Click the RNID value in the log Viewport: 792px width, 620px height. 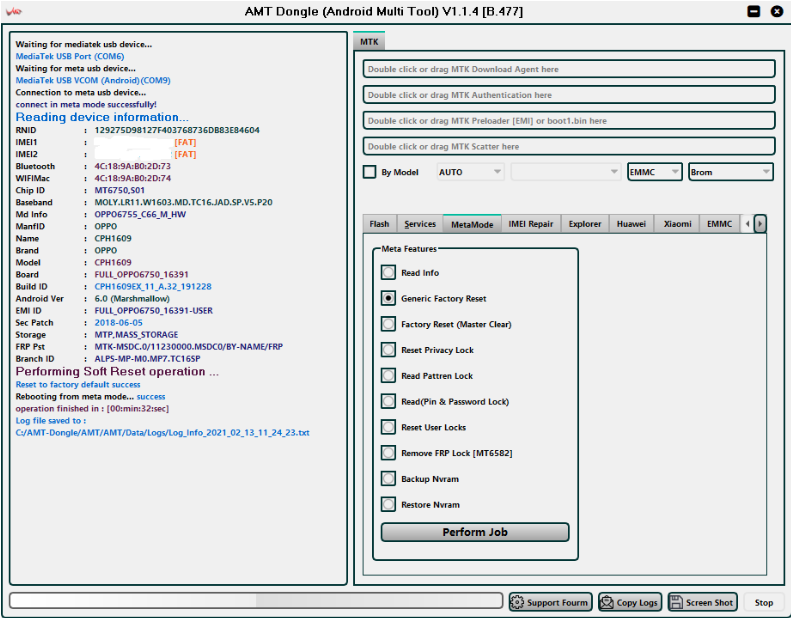point(177,130)
